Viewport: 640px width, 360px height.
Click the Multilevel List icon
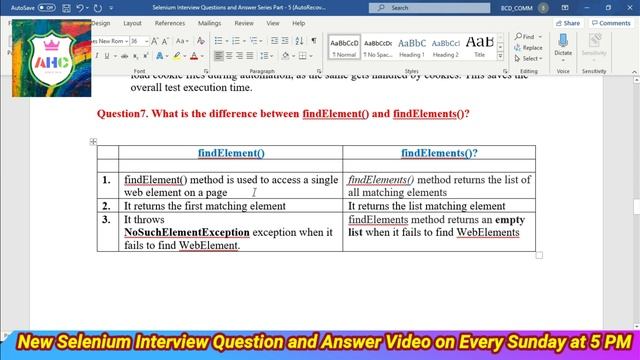[254, 41]
